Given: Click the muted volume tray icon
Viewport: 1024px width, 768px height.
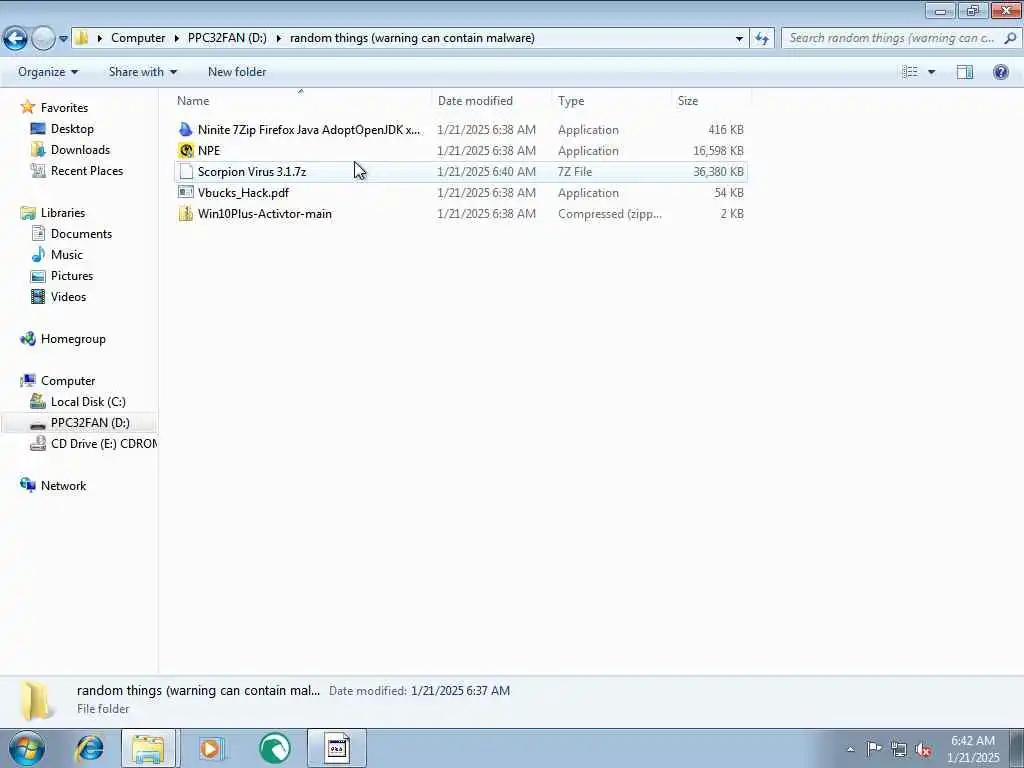Looking at the screenshot, I should tap(923, 750).
